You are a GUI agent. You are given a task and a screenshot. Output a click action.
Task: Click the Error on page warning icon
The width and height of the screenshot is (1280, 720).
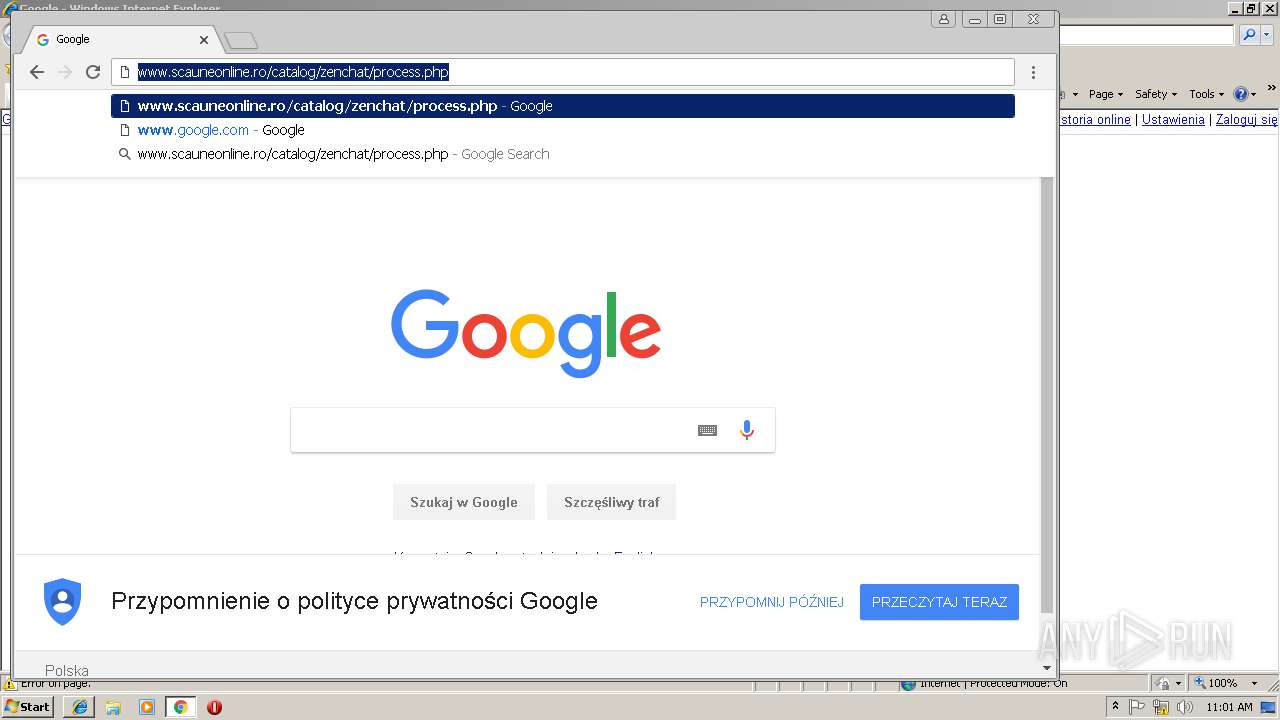click(x=10, y=684)
